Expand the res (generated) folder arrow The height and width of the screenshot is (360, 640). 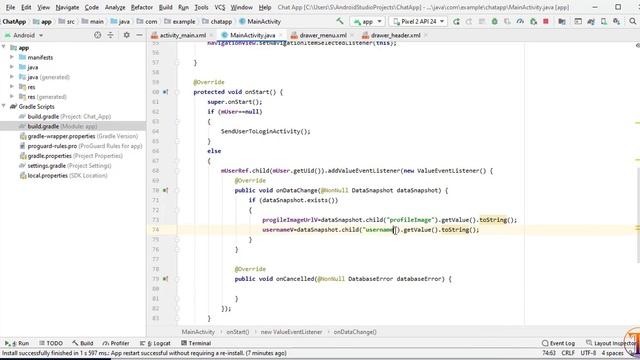pos(12,97)
